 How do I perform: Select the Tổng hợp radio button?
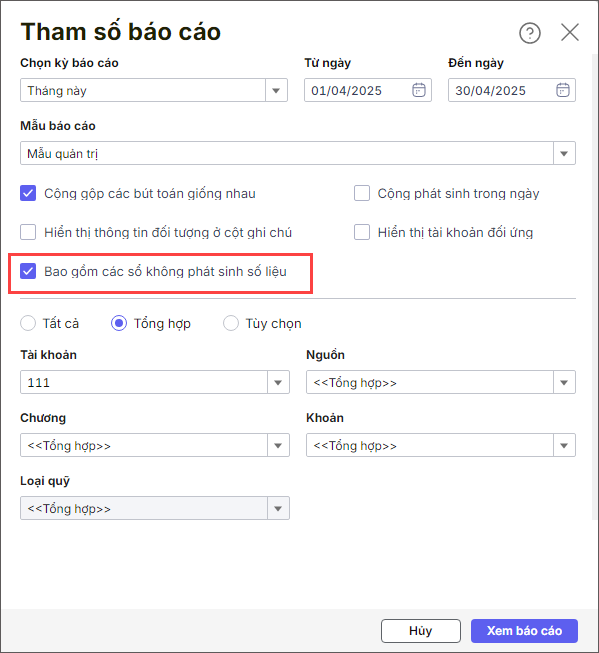119,323
